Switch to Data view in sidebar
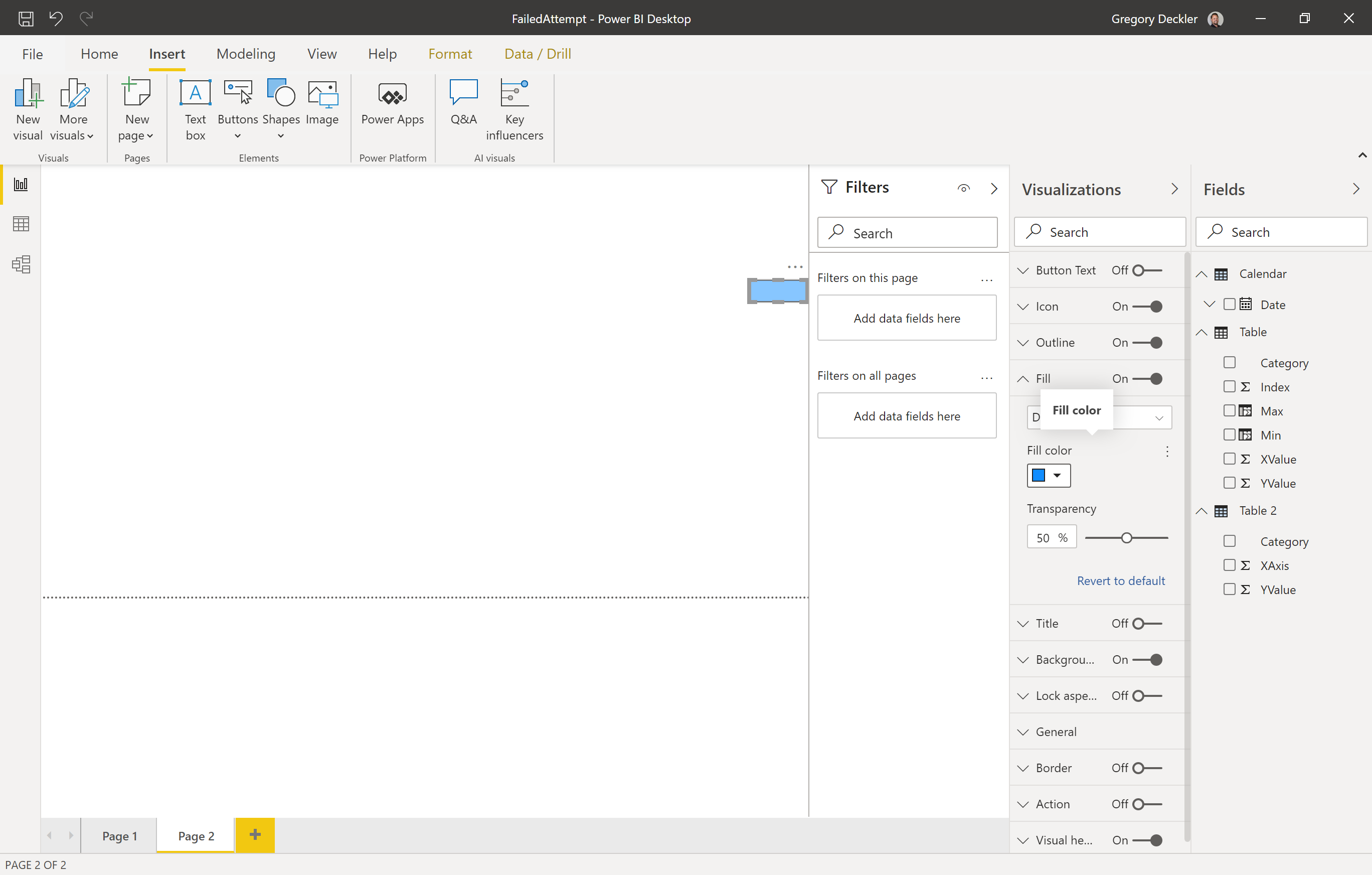The image size is (1372, 875). 21,224
